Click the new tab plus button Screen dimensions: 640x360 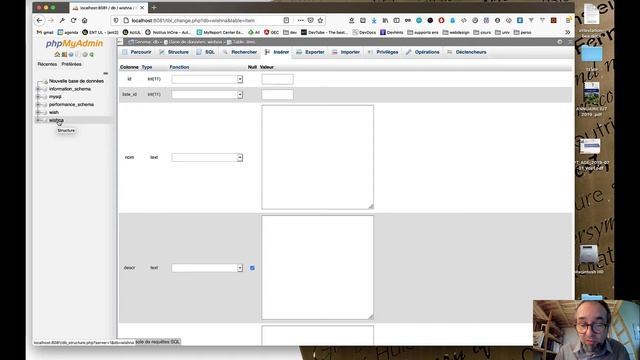154,7
